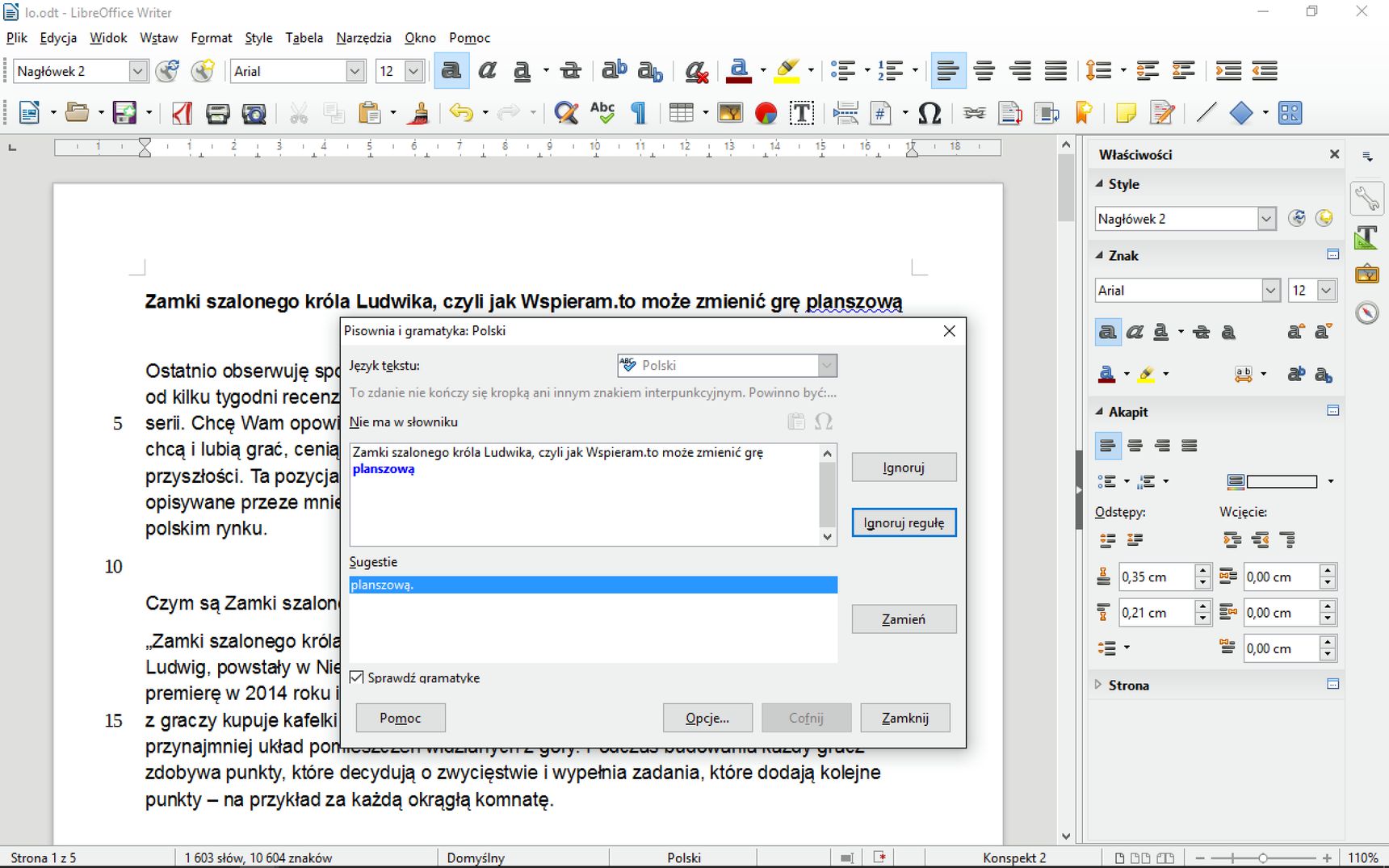Open the Tabela menu
Screen dimensions: 1389x868
tap(304, 38)
